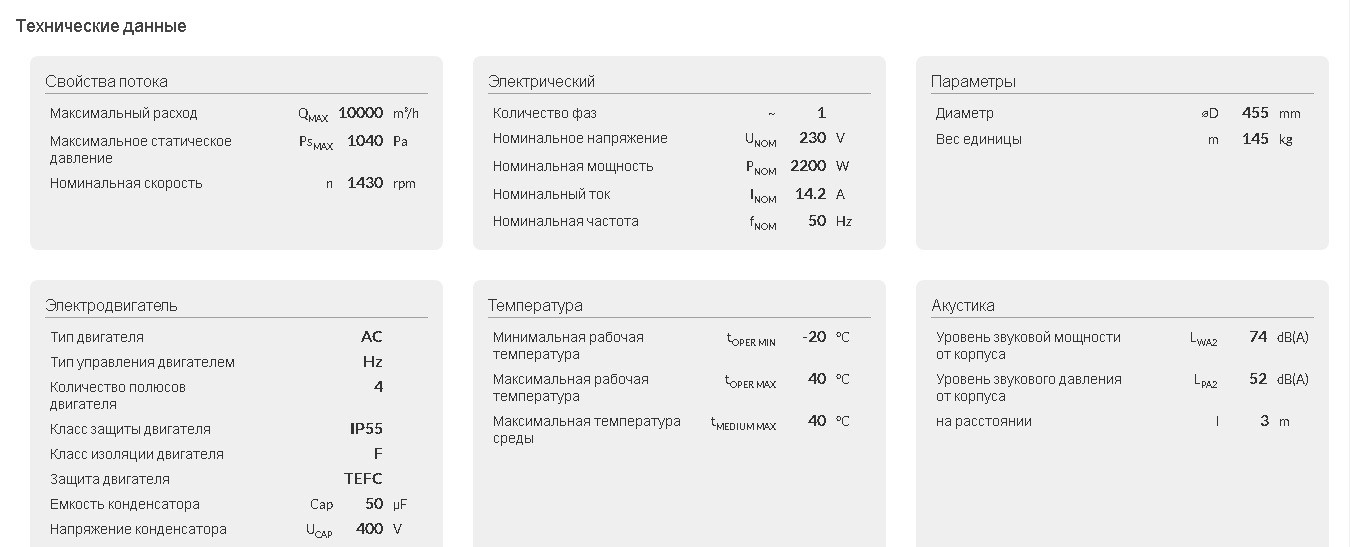Click the 'Номинальный ток' label
Viewport: 1350px width, 547px height.
(x=552, y=195)
